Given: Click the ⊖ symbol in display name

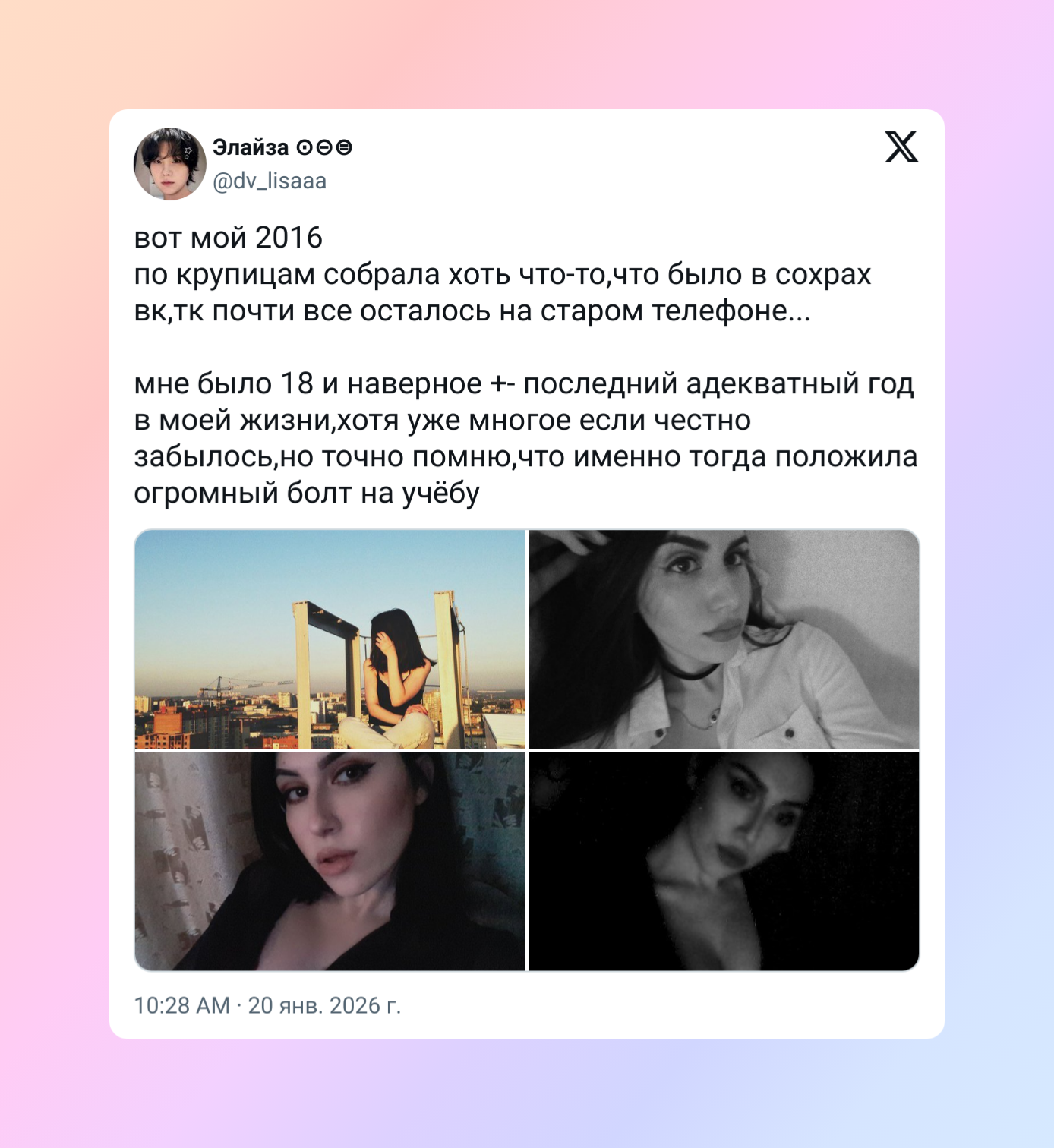Looking at the screenshot, I should click(323, 147).
